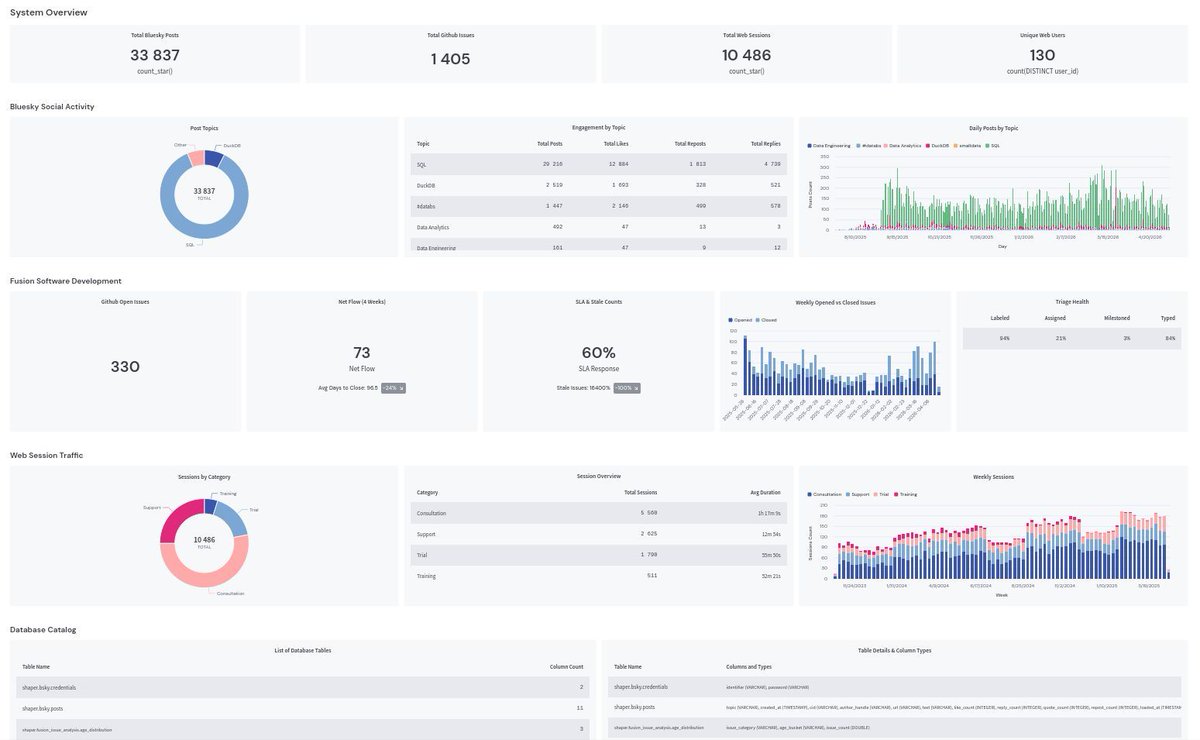
Task: Click Total Github Issues value 1 405
Action: [450, 59]
